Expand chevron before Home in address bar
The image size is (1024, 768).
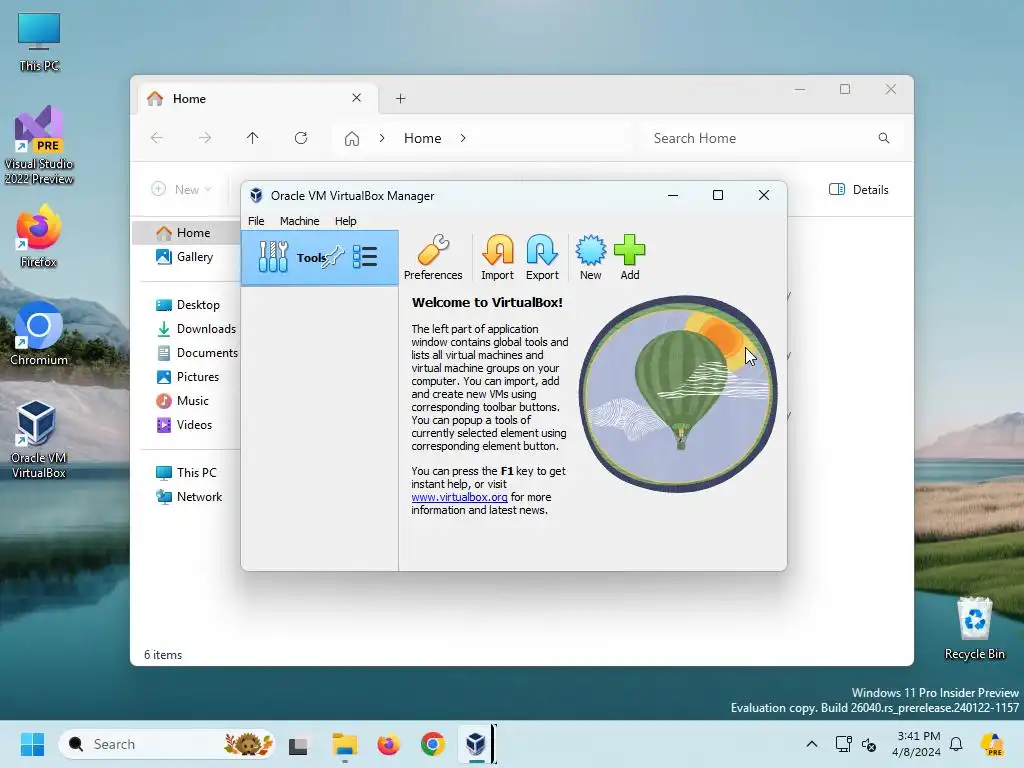click(x=382, y=138)
